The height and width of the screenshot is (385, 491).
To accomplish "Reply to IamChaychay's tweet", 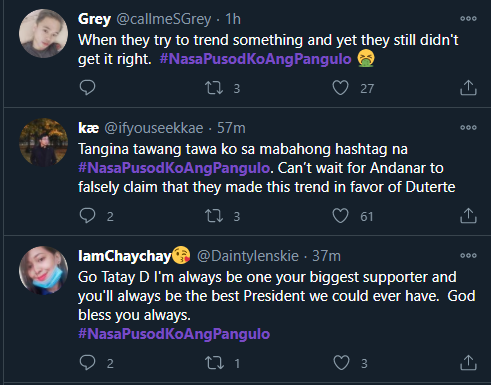I will (x=87, y=363).
